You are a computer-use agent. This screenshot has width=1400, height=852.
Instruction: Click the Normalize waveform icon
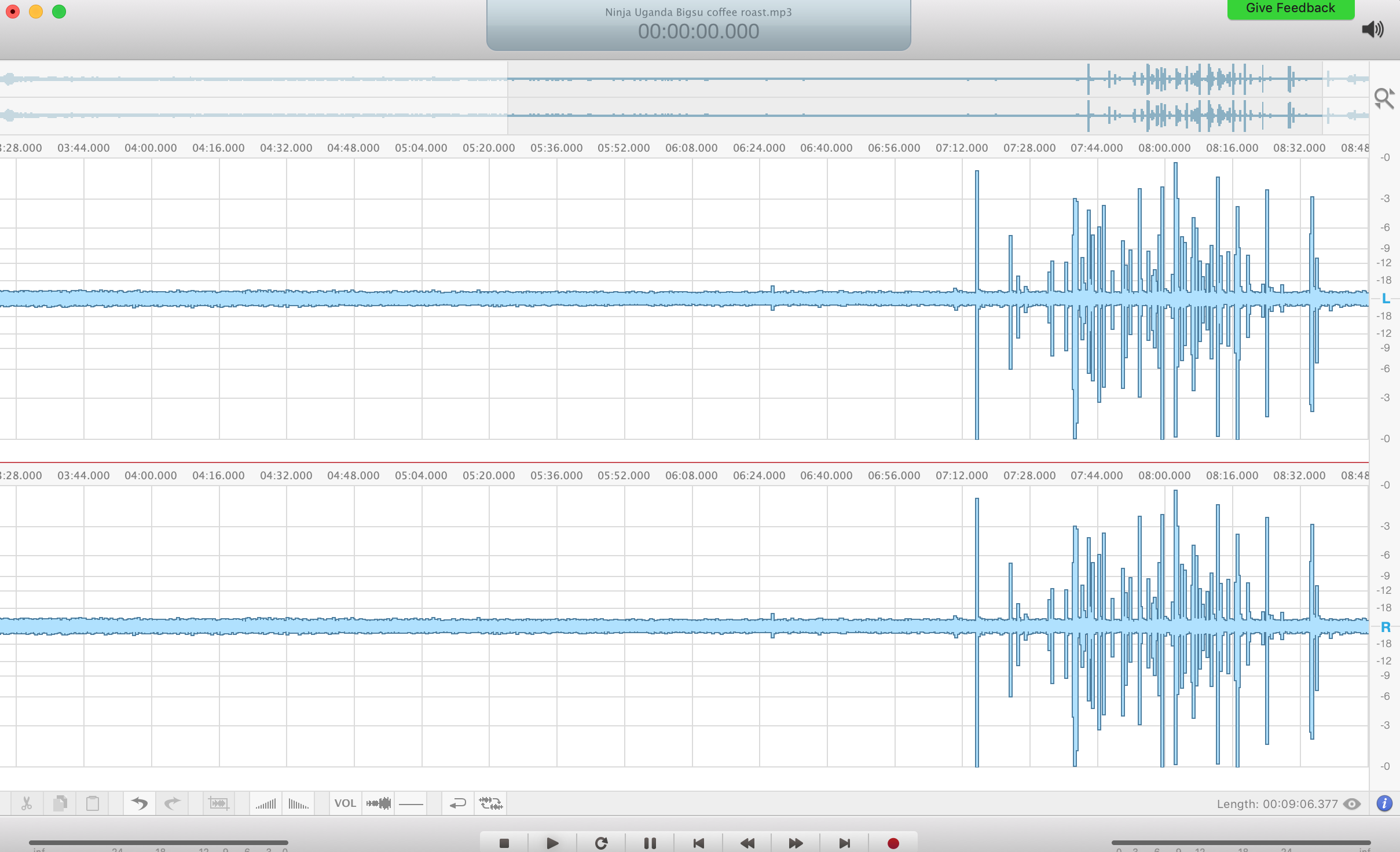coord(378,803)
